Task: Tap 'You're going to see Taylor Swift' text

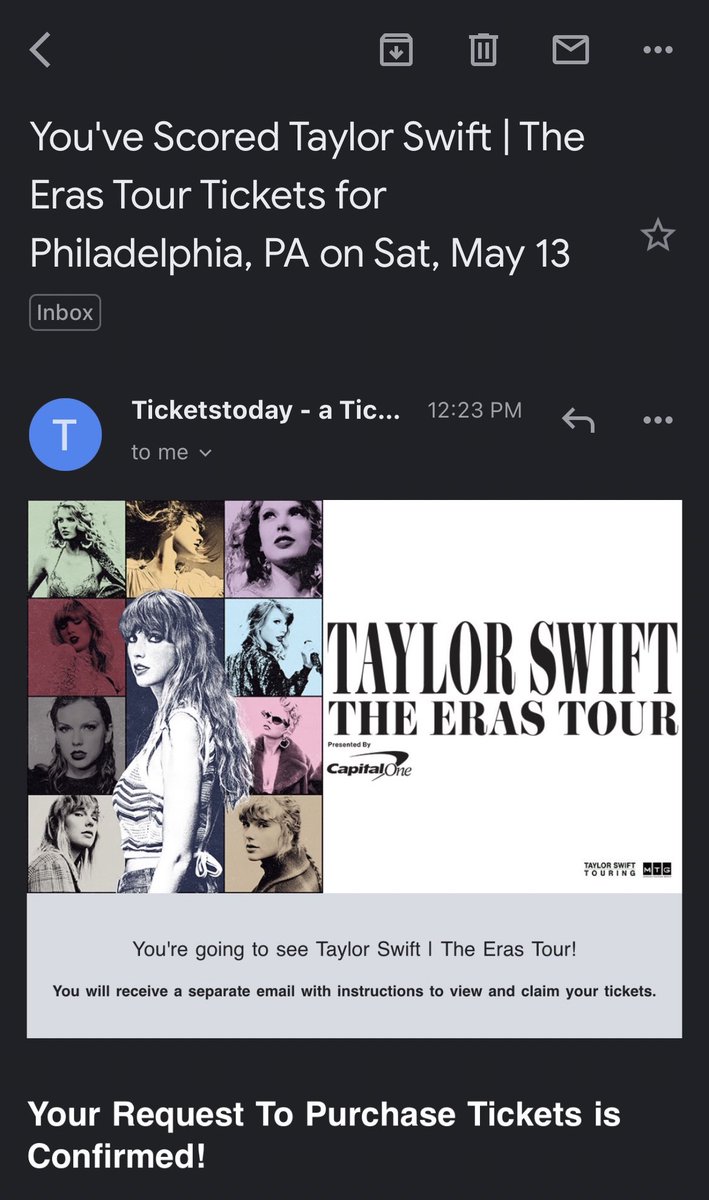Action: coord(354,949)
